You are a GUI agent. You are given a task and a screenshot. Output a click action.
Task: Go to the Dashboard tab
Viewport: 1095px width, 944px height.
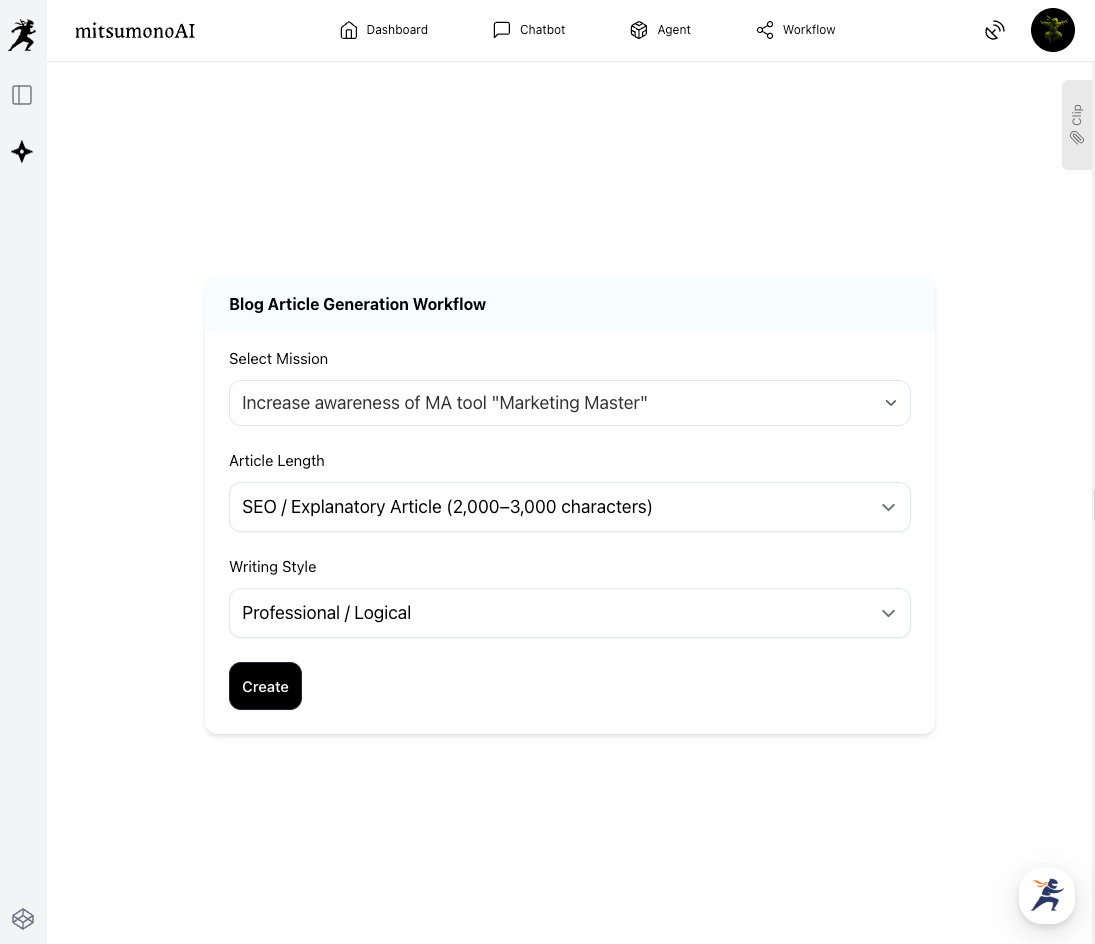(x=384, y=30)
